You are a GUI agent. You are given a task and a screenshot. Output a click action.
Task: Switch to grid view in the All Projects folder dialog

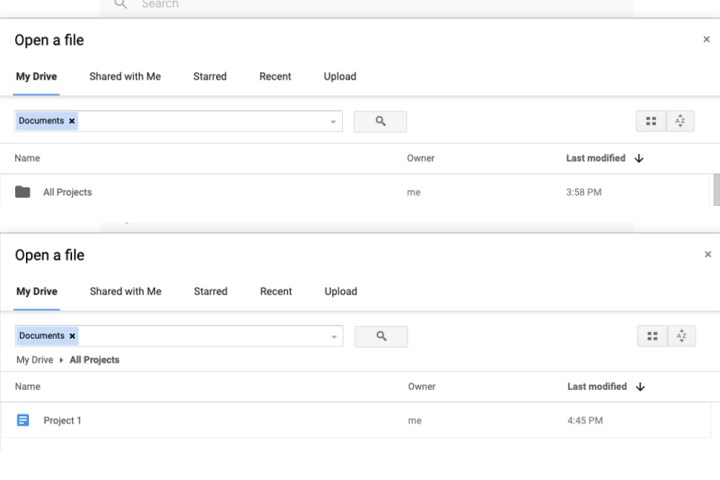[x=651, y=121]
